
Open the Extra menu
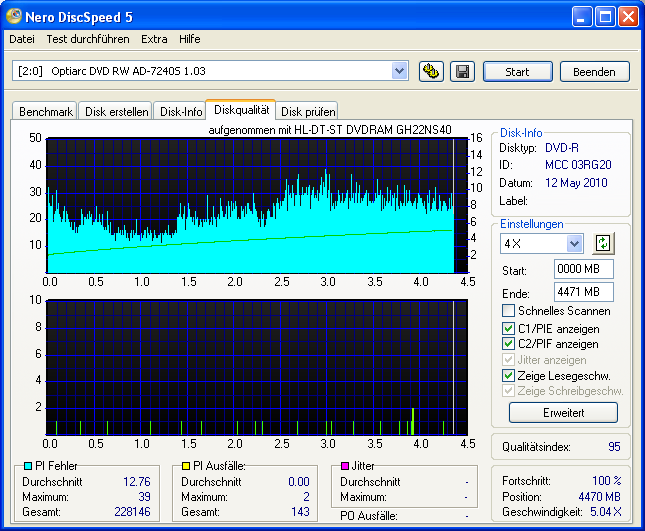154,39
